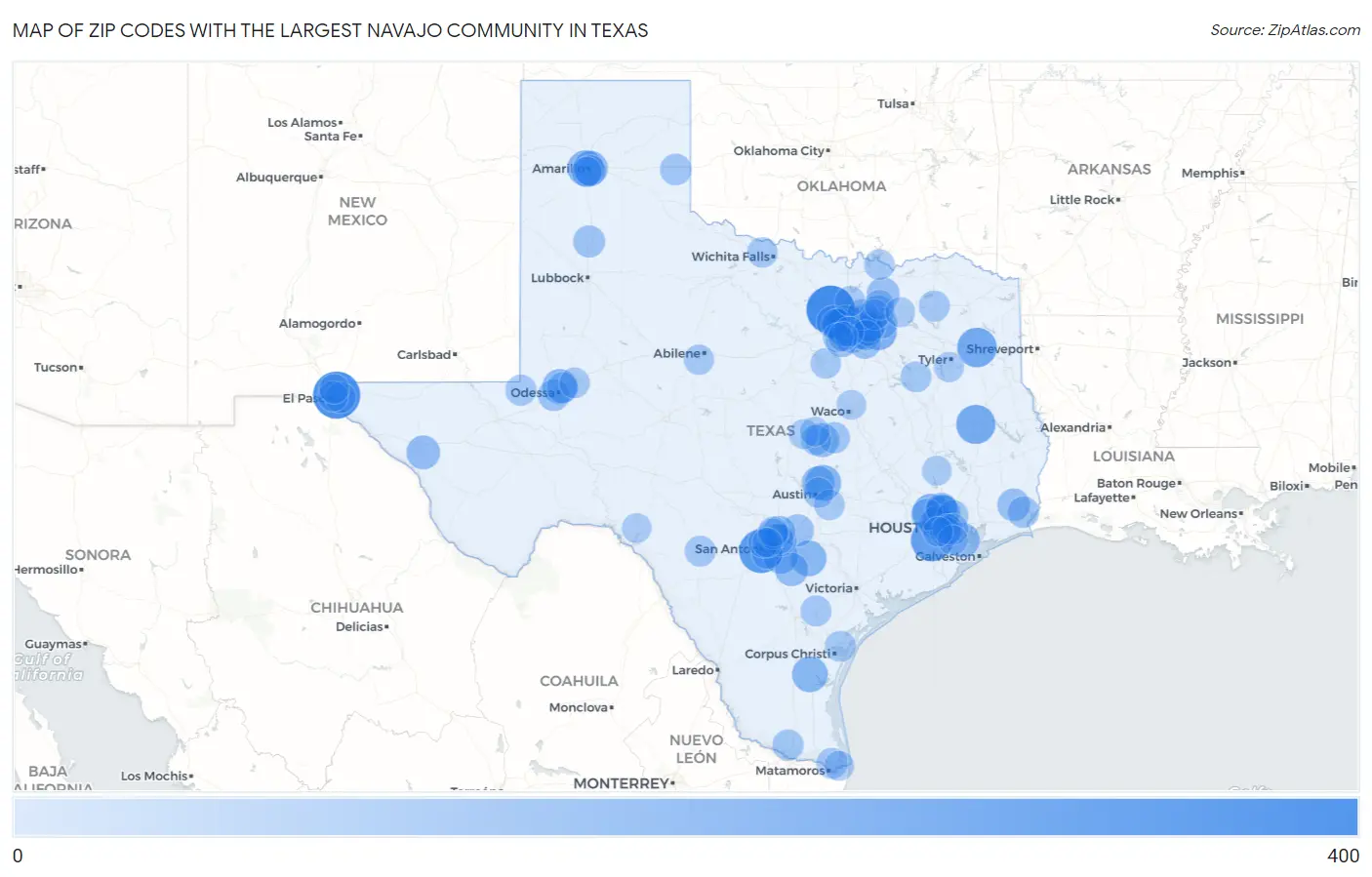Click the LOUISIANA state label
1372x877 pixels.
click(x=1133, y=457)
